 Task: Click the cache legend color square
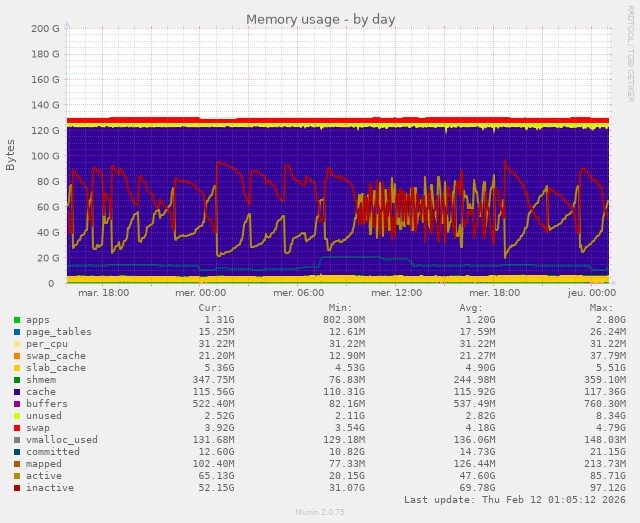click(17, 392)
